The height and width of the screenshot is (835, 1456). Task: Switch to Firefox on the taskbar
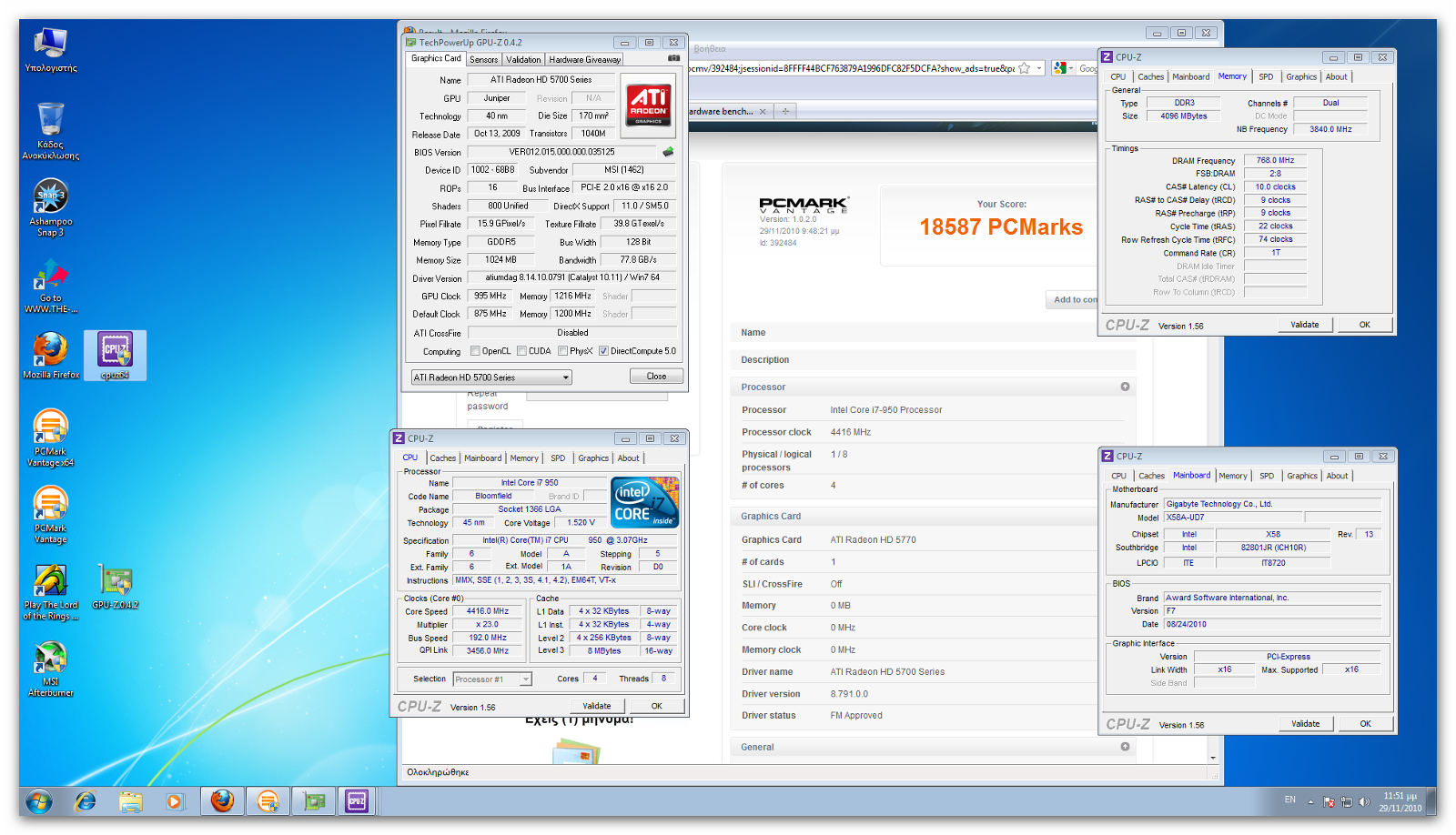222,801
